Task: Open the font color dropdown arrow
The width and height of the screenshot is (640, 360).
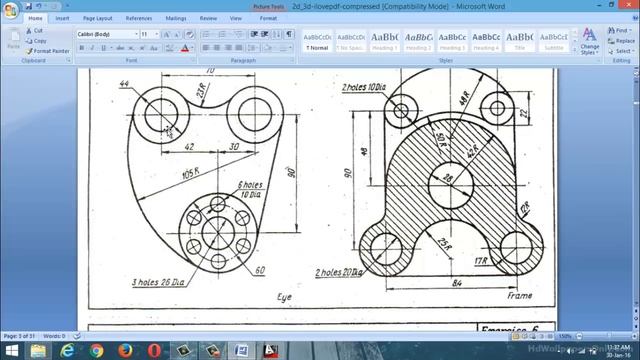Action: click(x=192, y=48)
